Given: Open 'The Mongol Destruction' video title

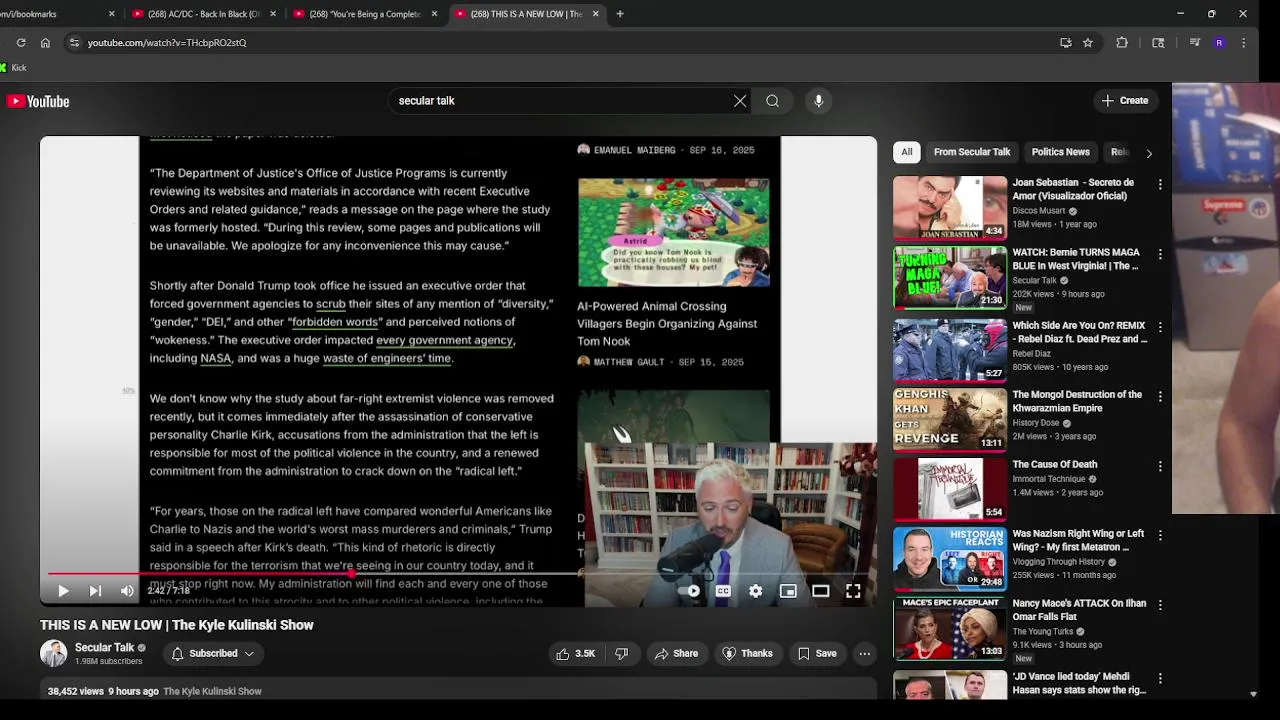Looking at the screenshot, I should click(x=1077, y=401).
